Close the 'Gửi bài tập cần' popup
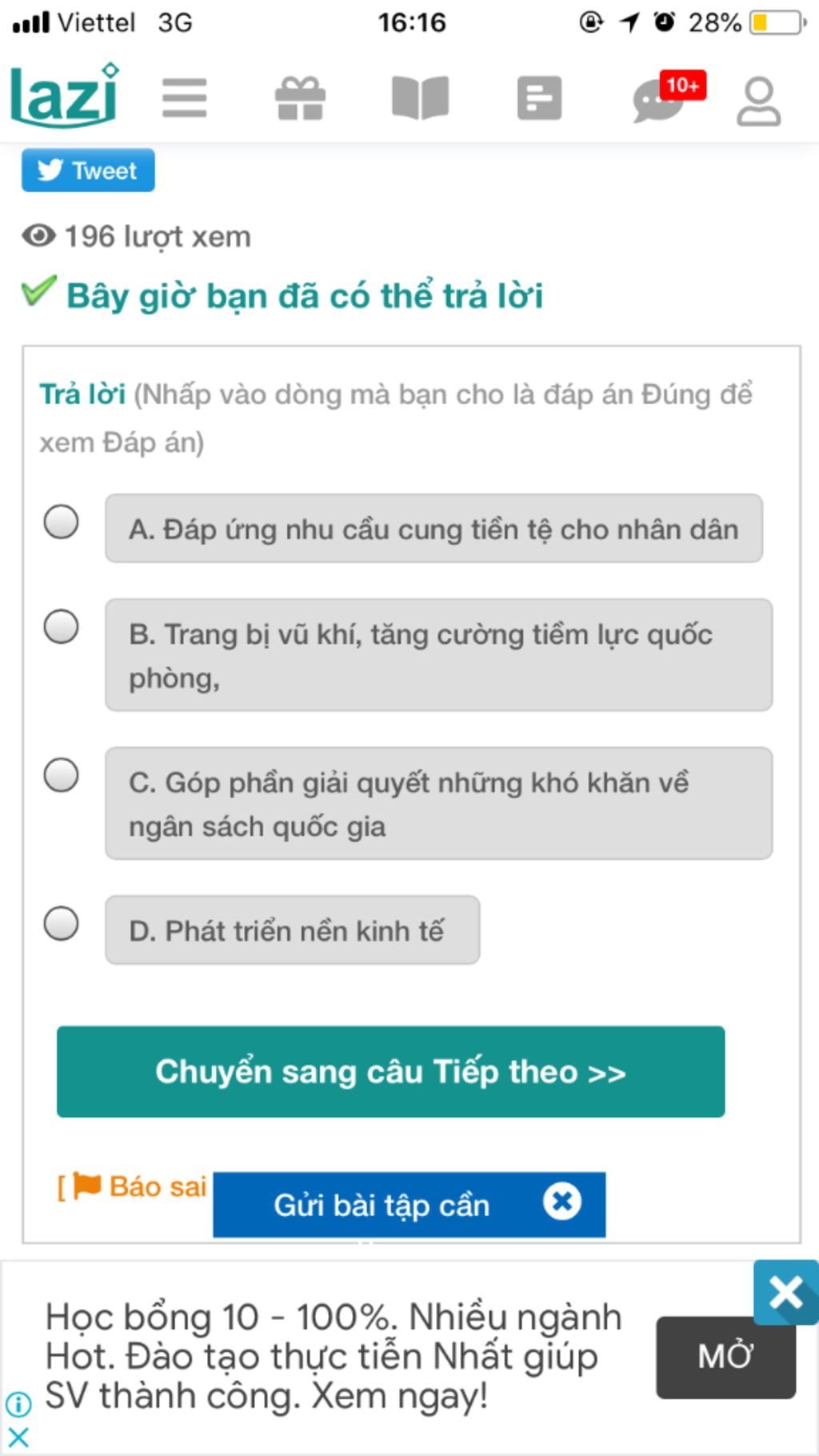Image resolution: width=819 pixels, height=1456 pixels. [x=562, y=1202]
